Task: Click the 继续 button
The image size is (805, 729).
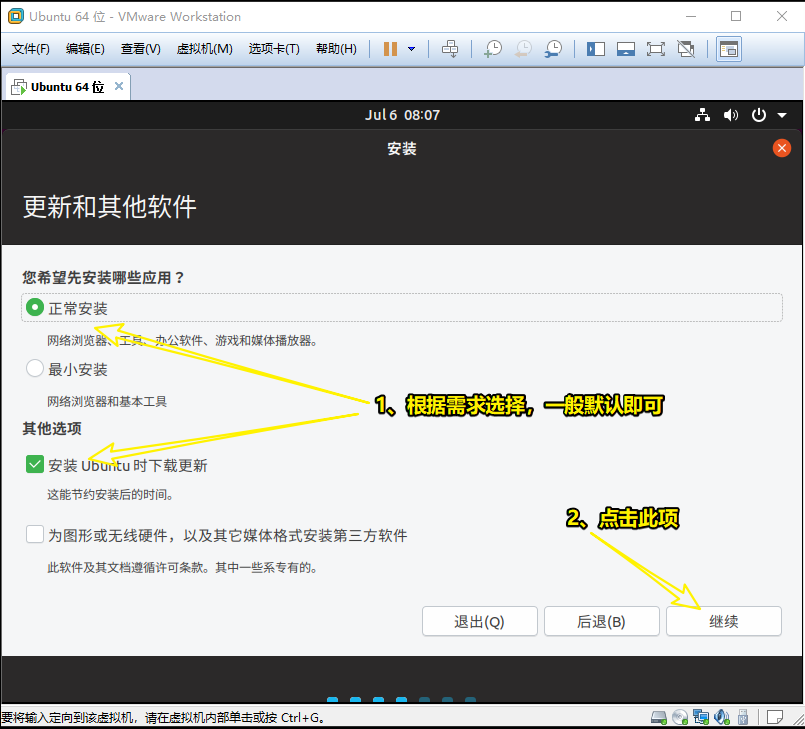Action: click(723, 621)
